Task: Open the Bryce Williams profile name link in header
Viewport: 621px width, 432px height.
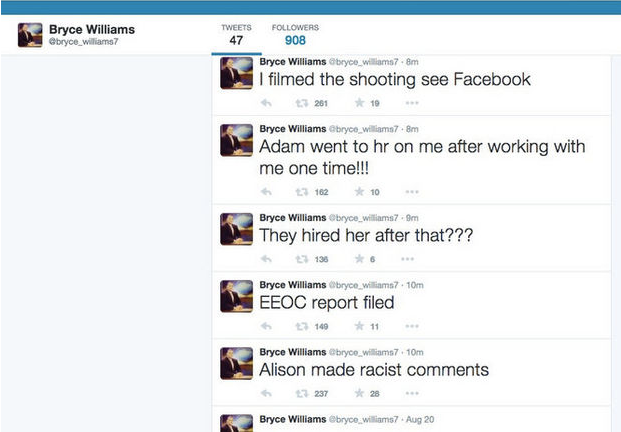Action: point(91,29)
